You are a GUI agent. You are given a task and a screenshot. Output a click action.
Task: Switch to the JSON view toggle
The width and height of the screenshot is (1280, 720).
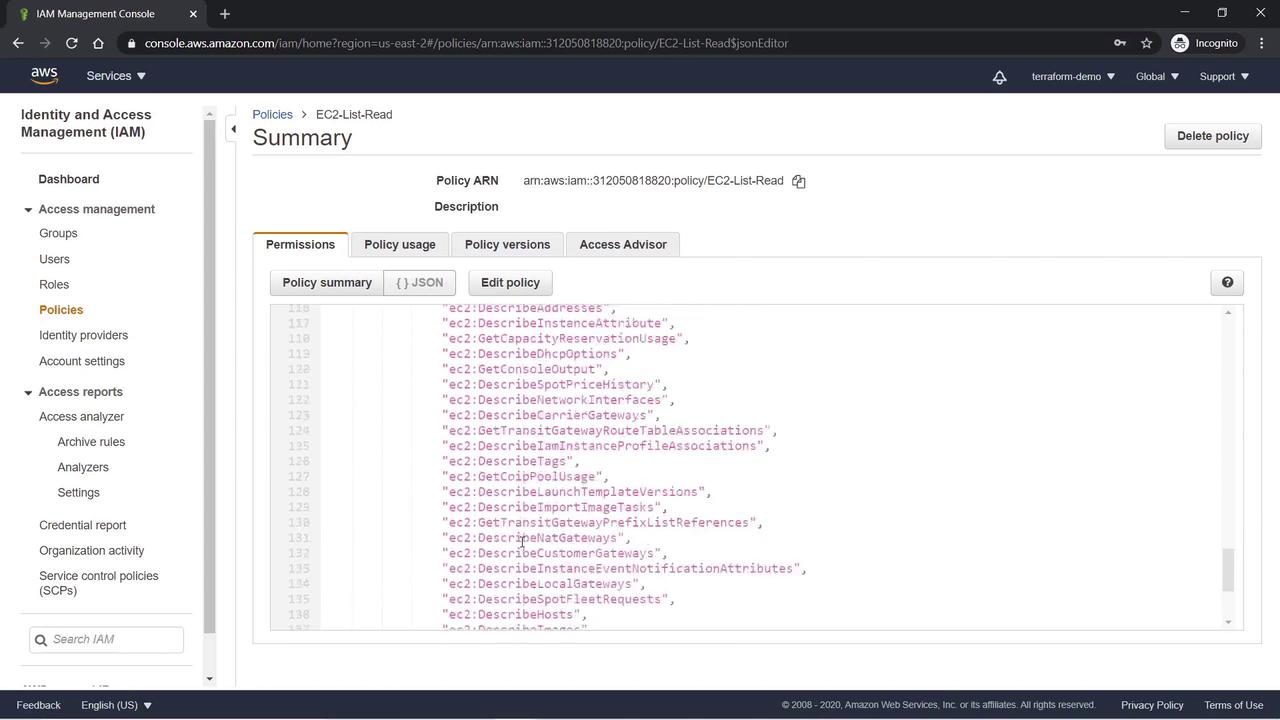419,283
